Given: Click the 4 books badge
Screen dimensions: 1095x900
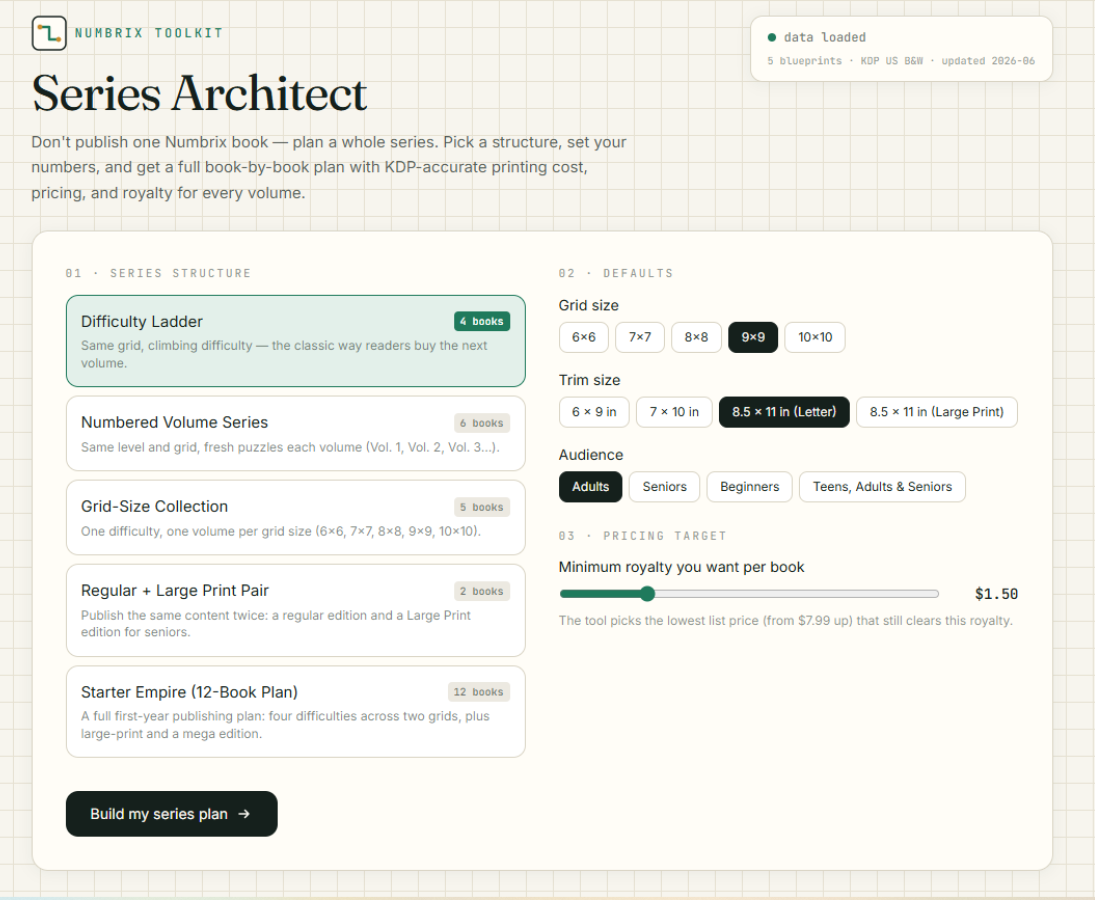Looking at the screenshot, I should click(x=482, y=321).
